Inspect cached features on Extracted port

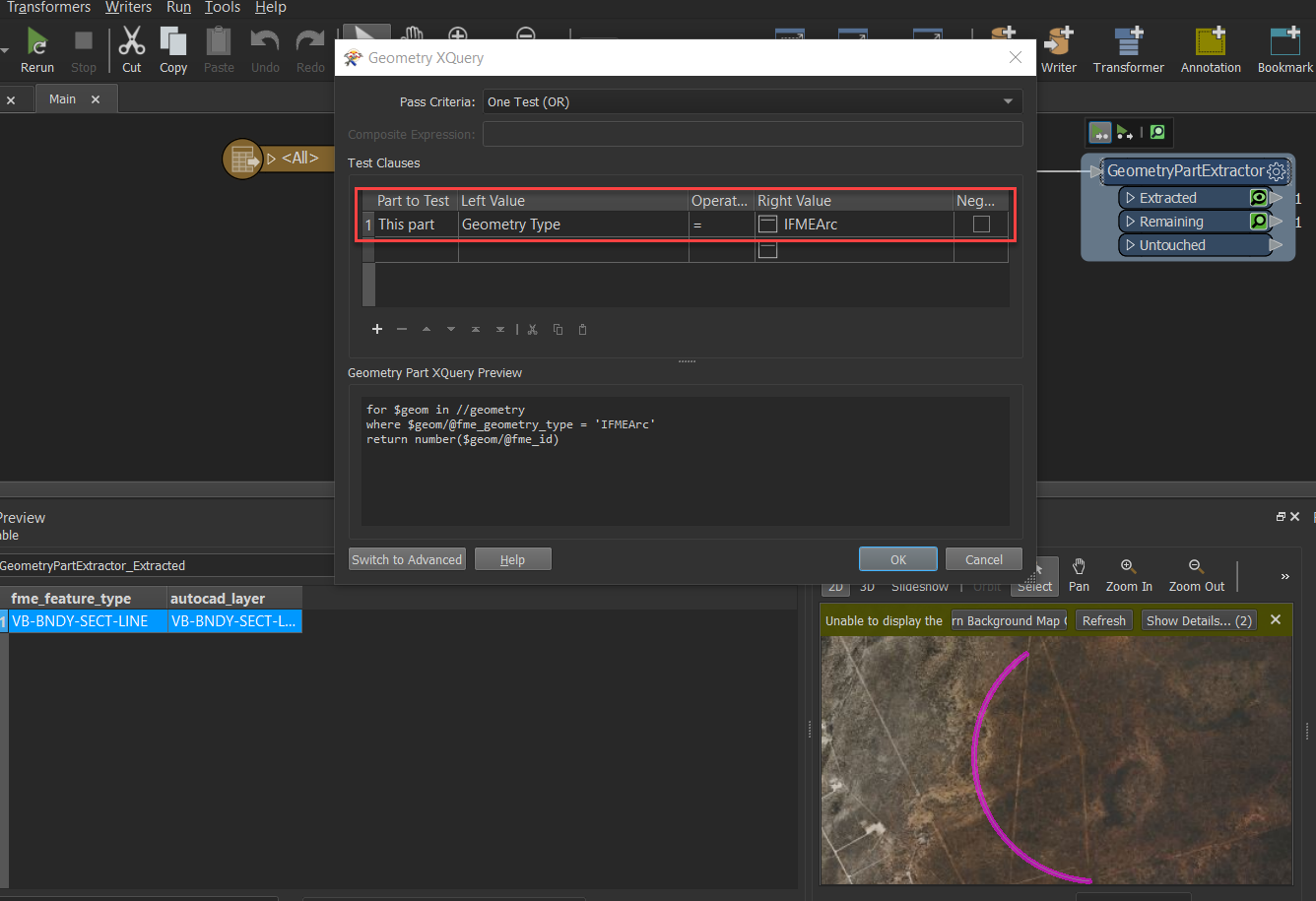[x=1258, y=198]
